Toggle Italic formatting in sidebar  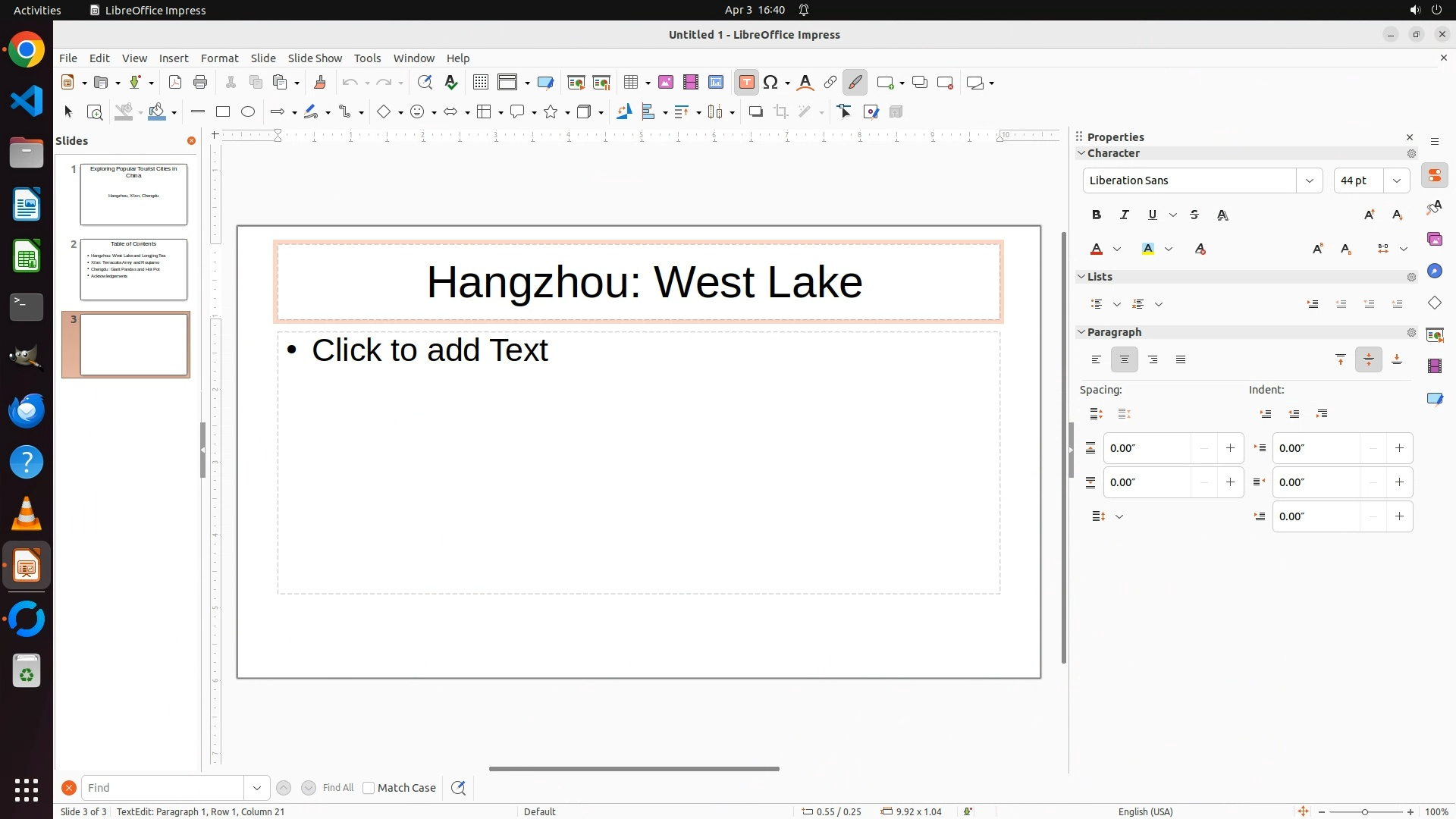click(x=1125, y=215)
